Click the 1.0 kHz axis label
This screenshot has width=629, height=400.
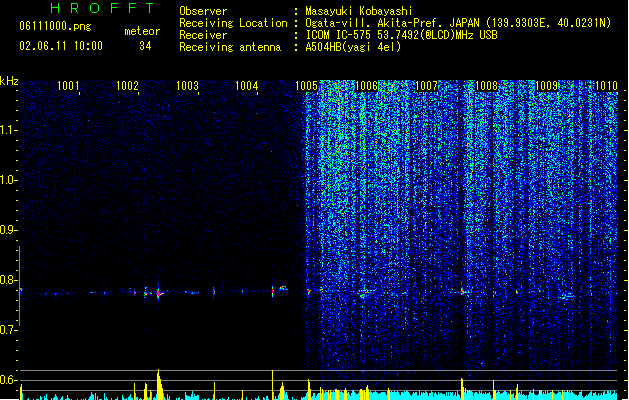(x=8, y=180)
